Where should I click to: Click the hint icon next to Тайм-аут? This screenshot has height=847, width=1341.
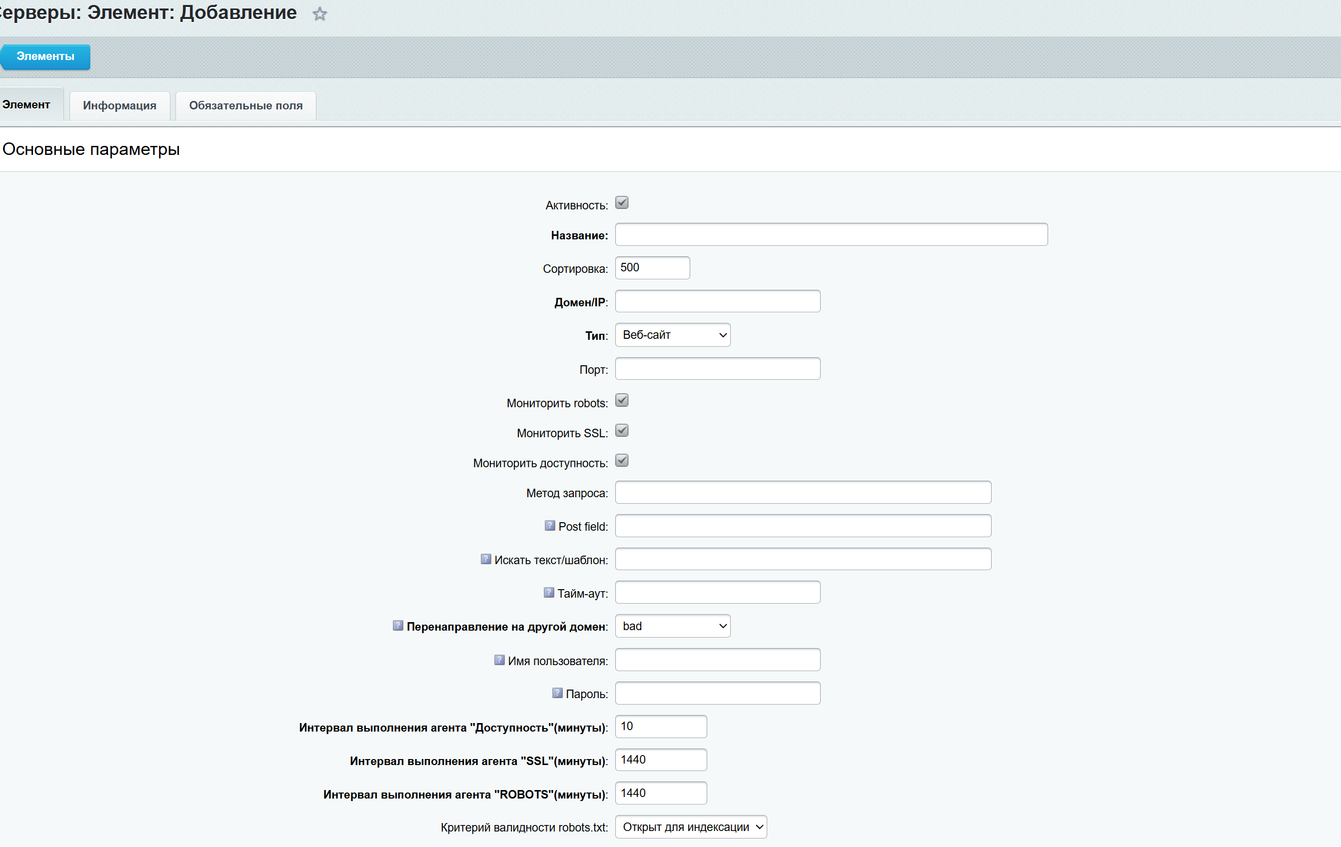pyautogui.click(x=549, y=593)
